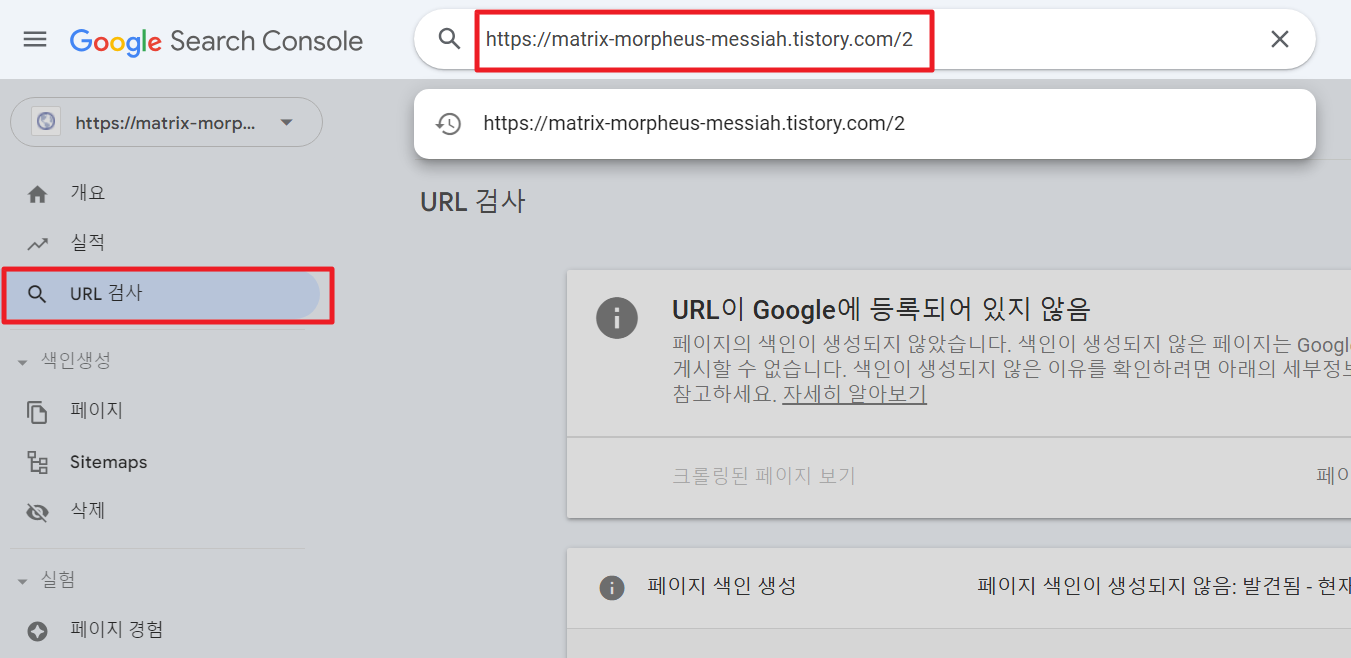Click the sitemap tree icon
This screenshot has width=1351, height=658.
point(37,462)
